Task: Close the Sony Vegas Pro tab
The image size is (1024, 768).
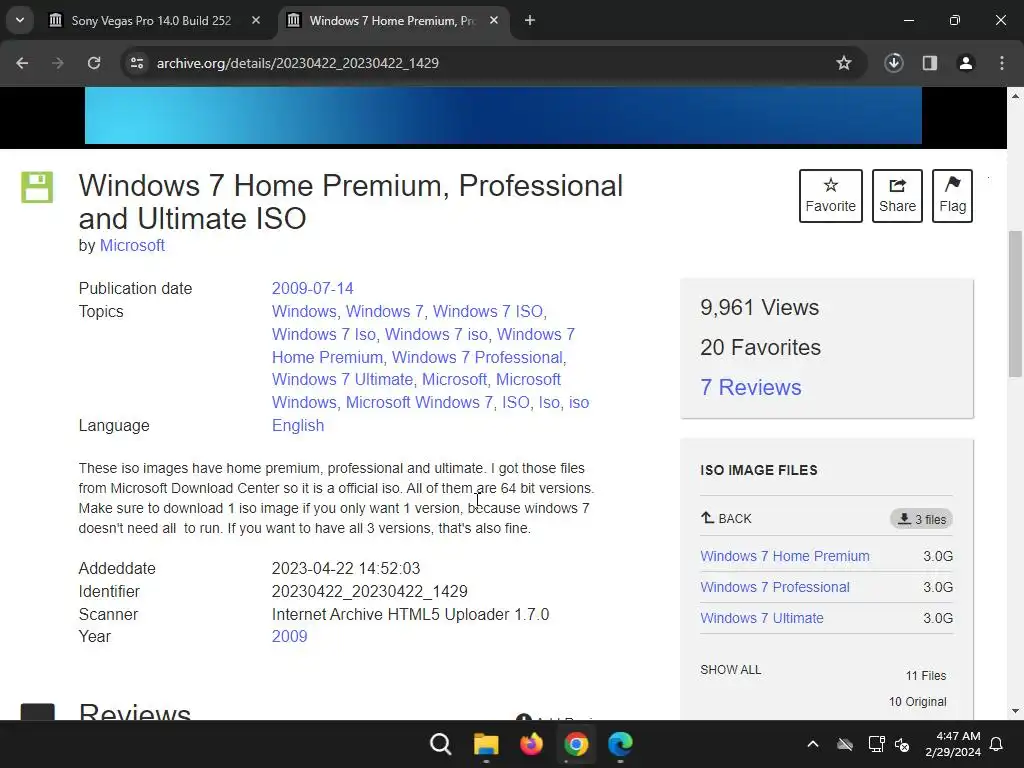Action: pos(256,21)
